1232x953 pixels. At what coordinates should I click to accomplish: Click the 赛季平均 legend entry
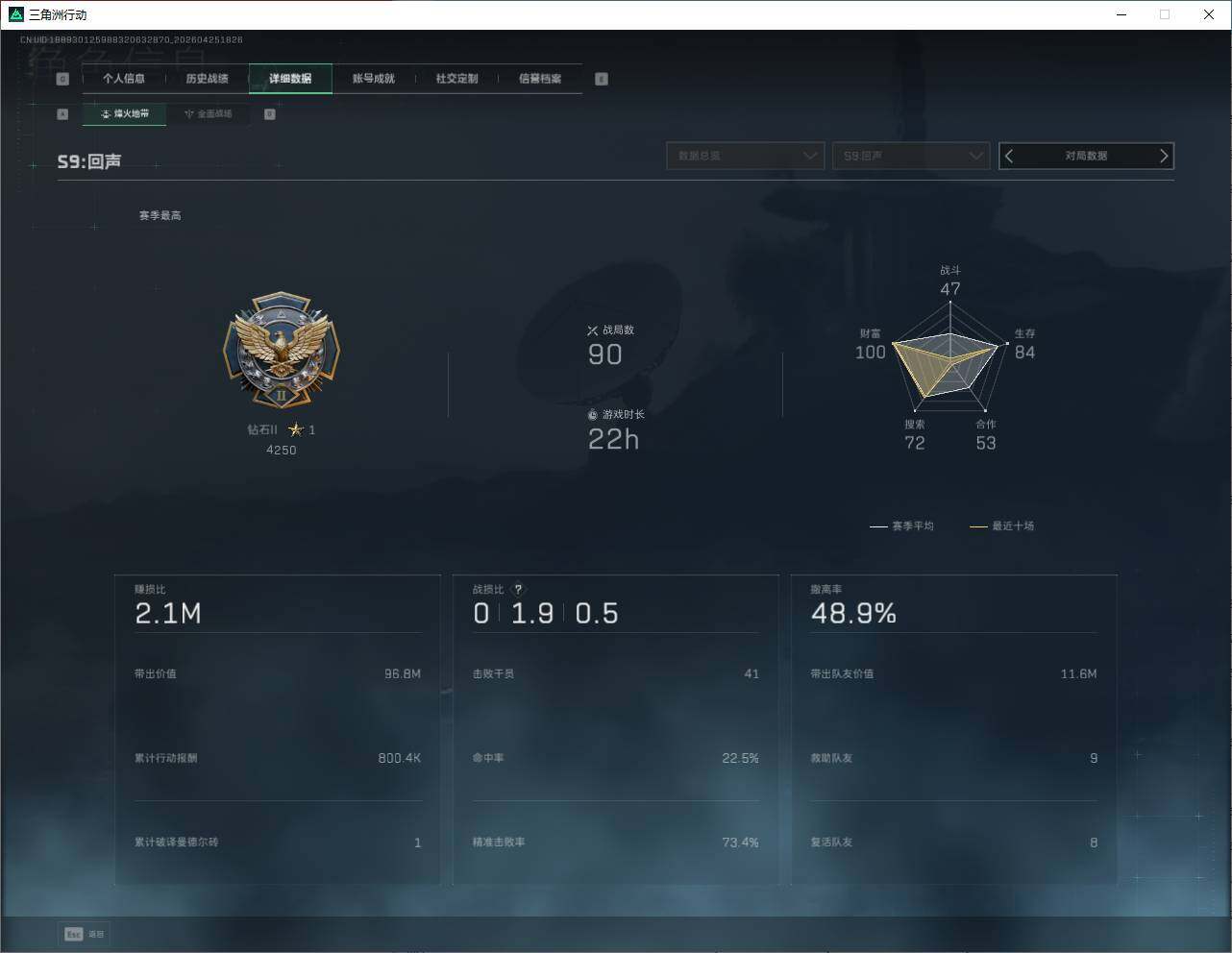coord(901,526)
